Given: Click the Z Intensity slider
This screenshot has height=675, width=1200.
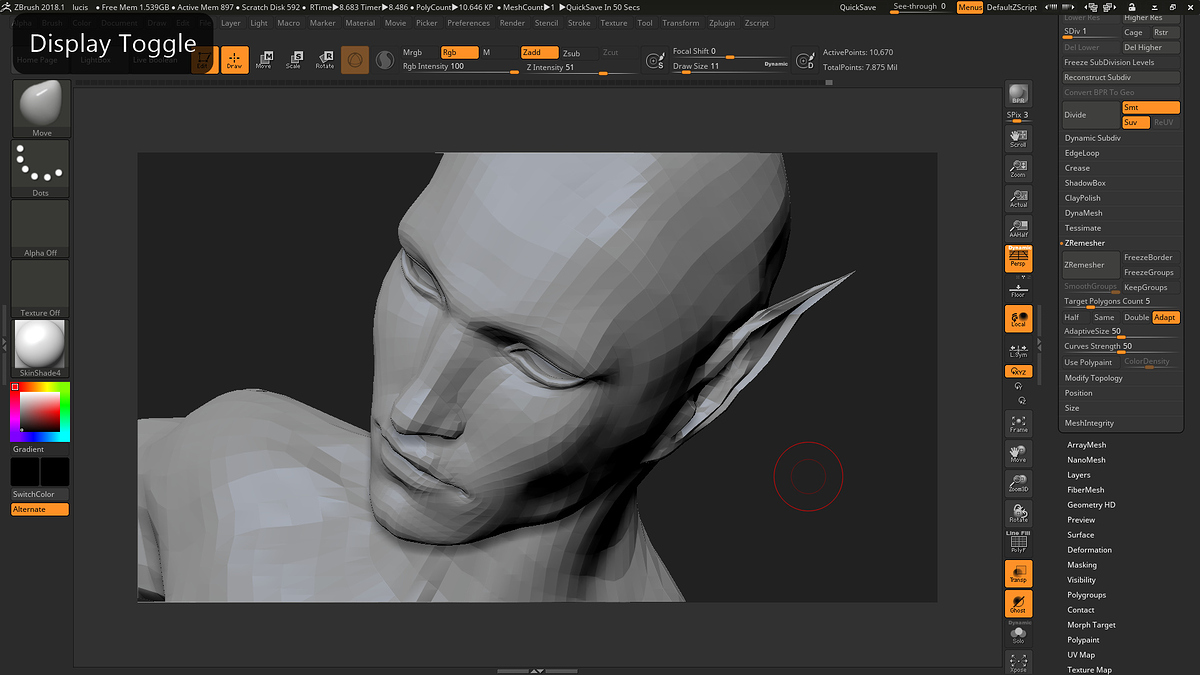Looking at the screenshot, I should coord(580,68).
